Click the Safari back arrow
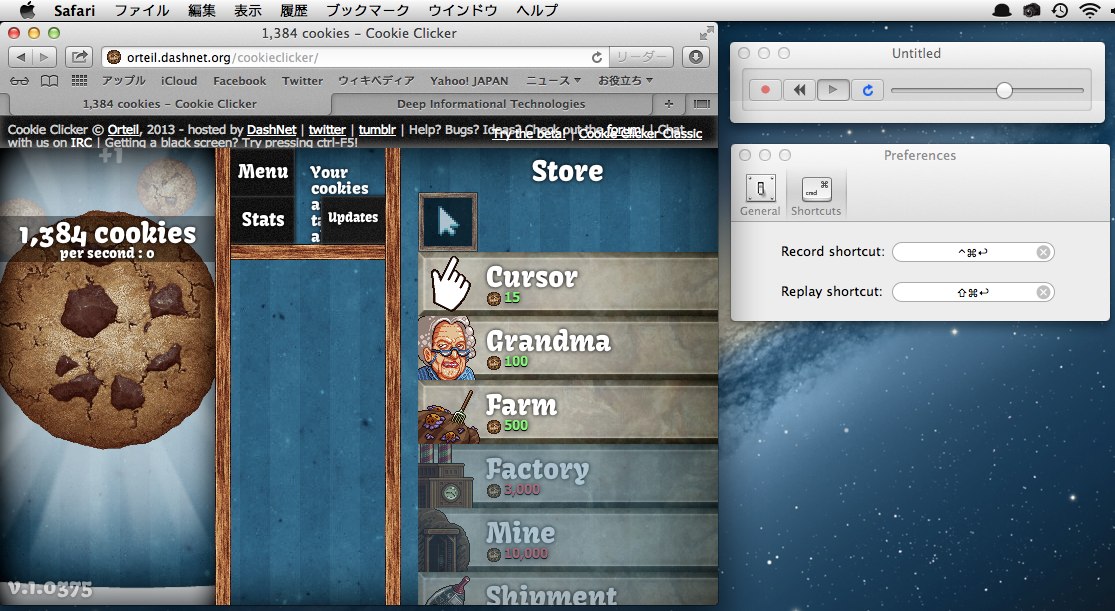 click(21, 57)
